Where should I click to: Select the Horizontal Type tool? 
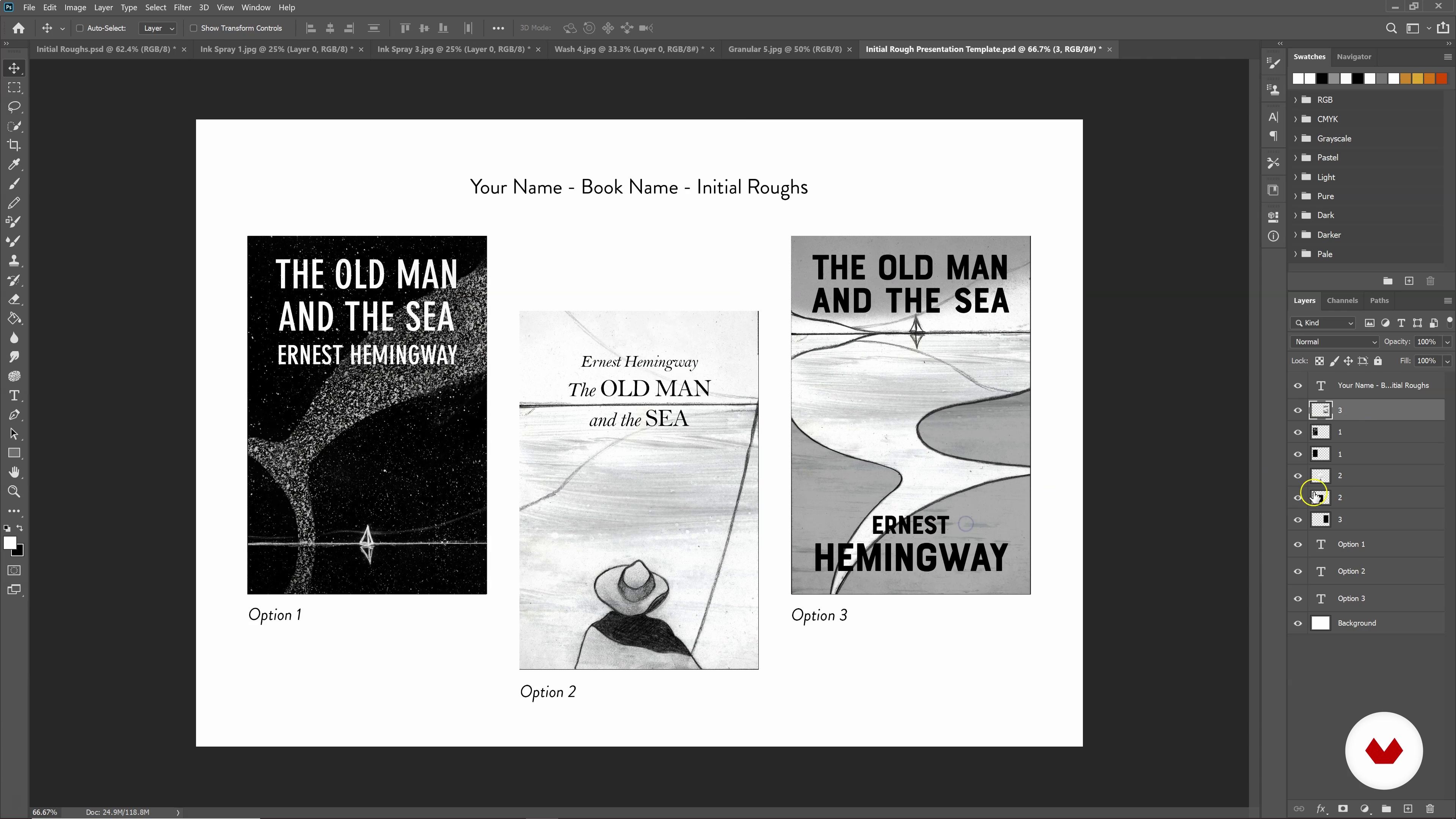(x=14, y=395)
